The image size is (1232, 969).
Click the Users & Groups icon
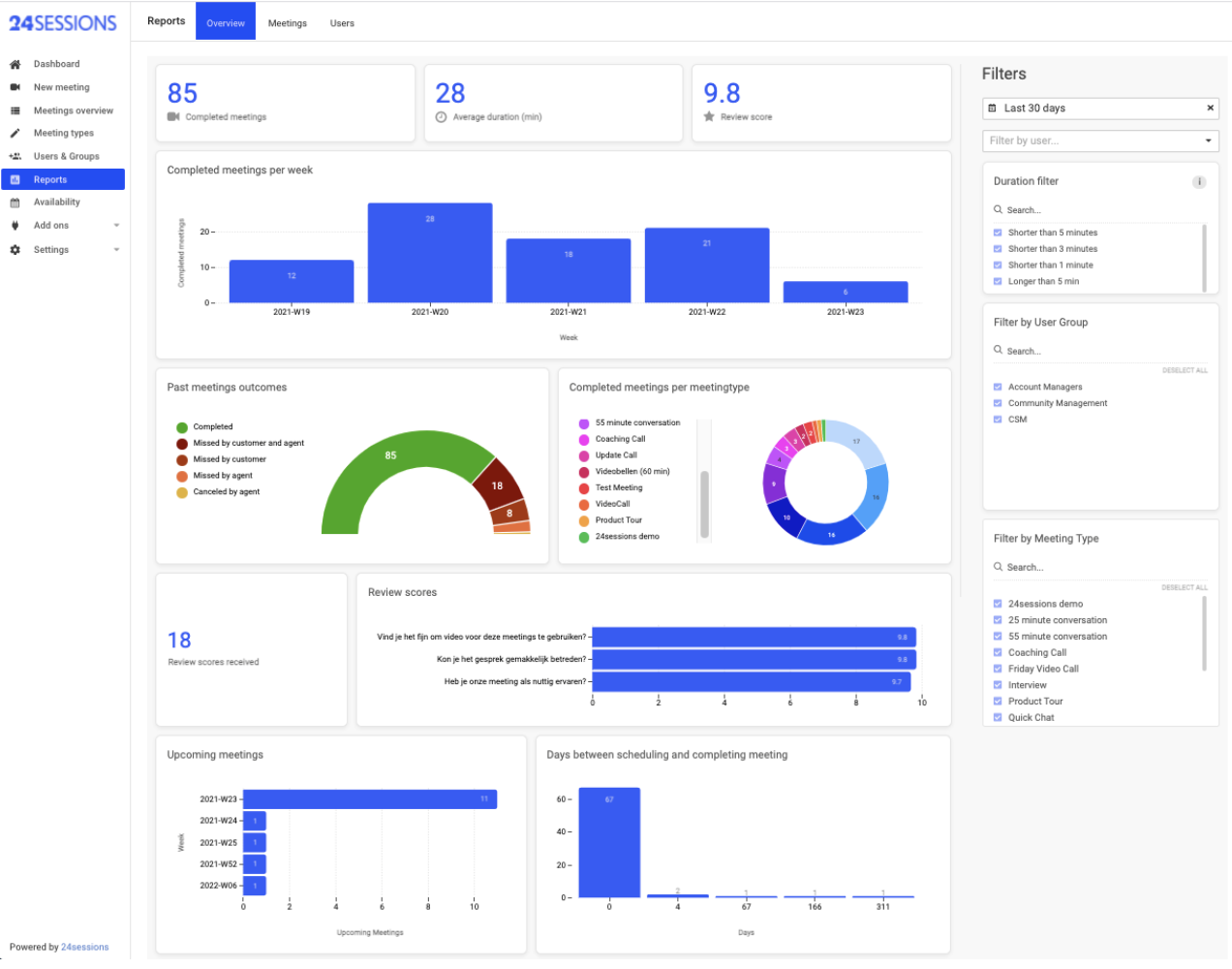[15, 157]
